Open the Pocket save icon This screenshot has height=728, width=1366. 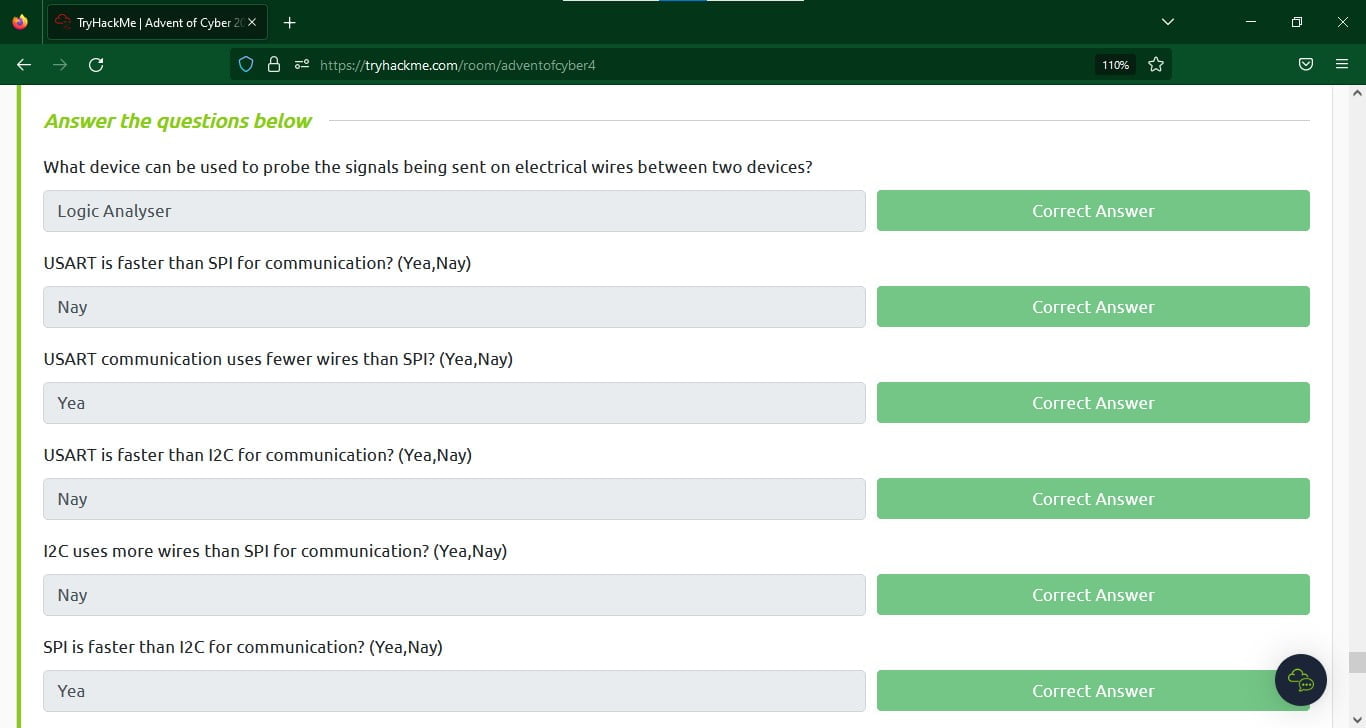(x=1306, y=65)
